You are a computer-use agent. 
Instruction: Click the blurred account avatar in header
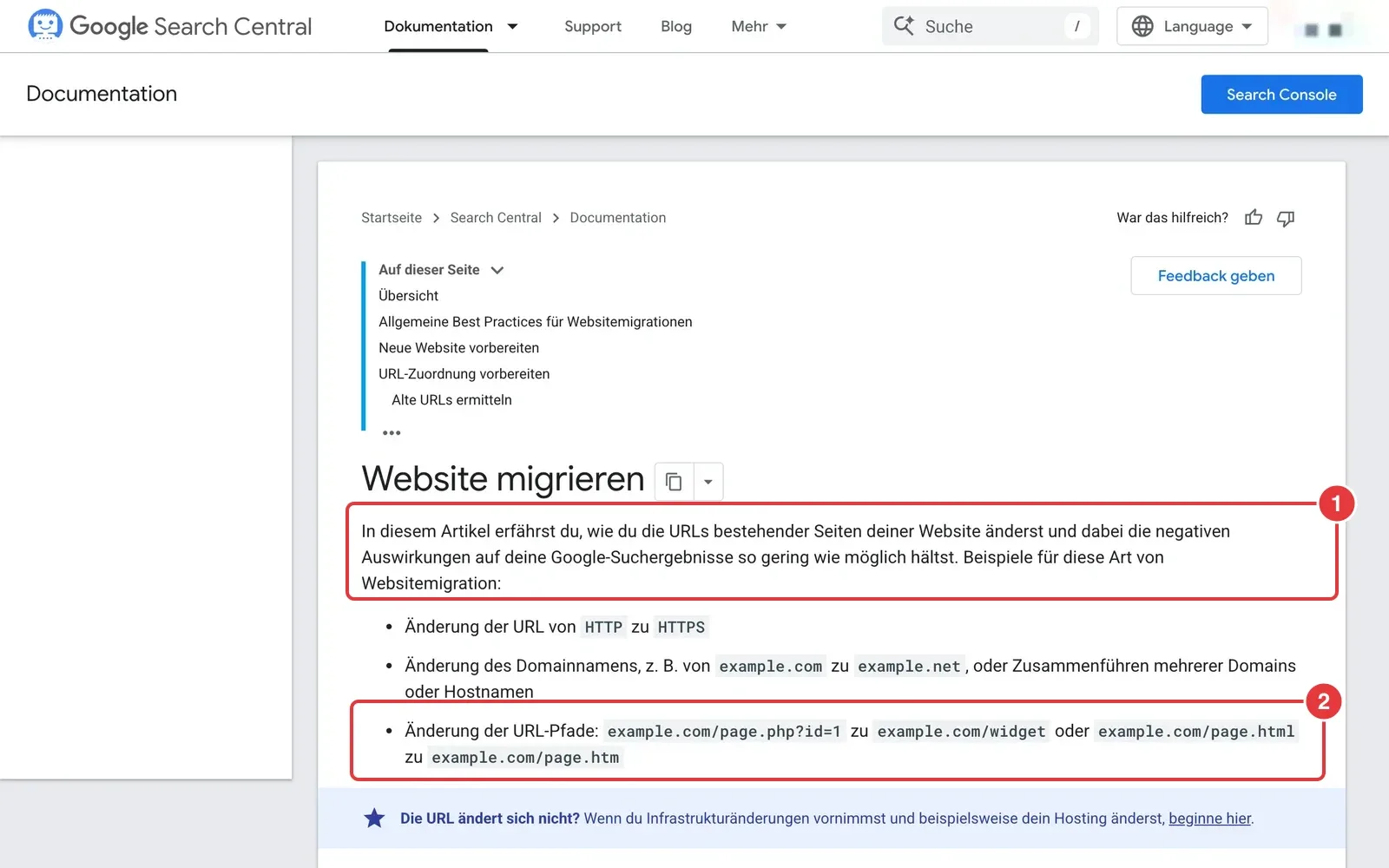pyautogui.click(x=1324, y=30)
